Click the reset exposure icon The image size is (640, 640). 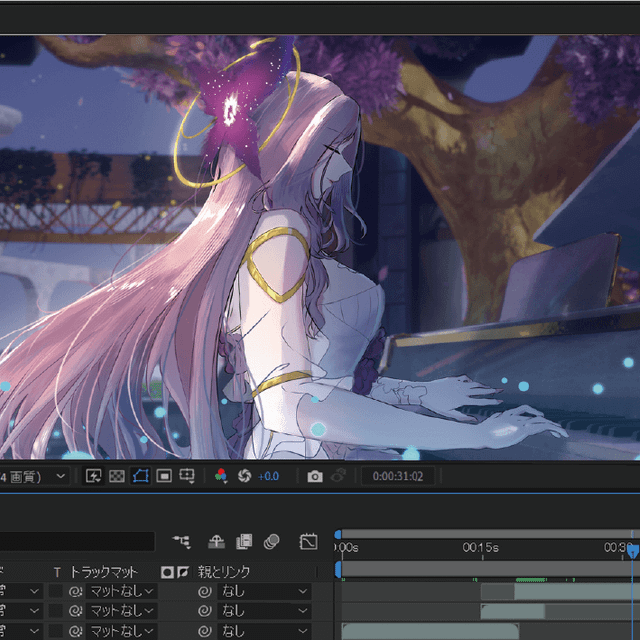[x=243, y=476]
